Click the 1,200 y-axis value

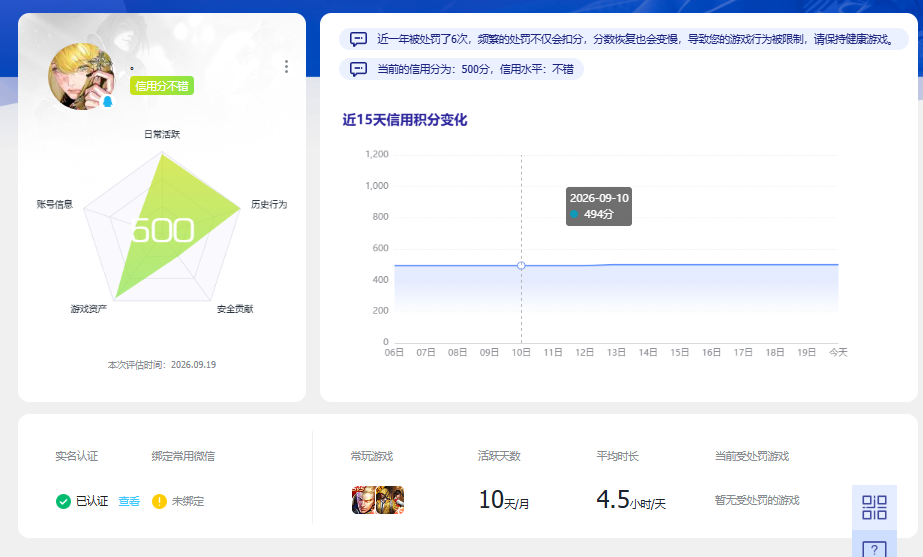[377, 154]
